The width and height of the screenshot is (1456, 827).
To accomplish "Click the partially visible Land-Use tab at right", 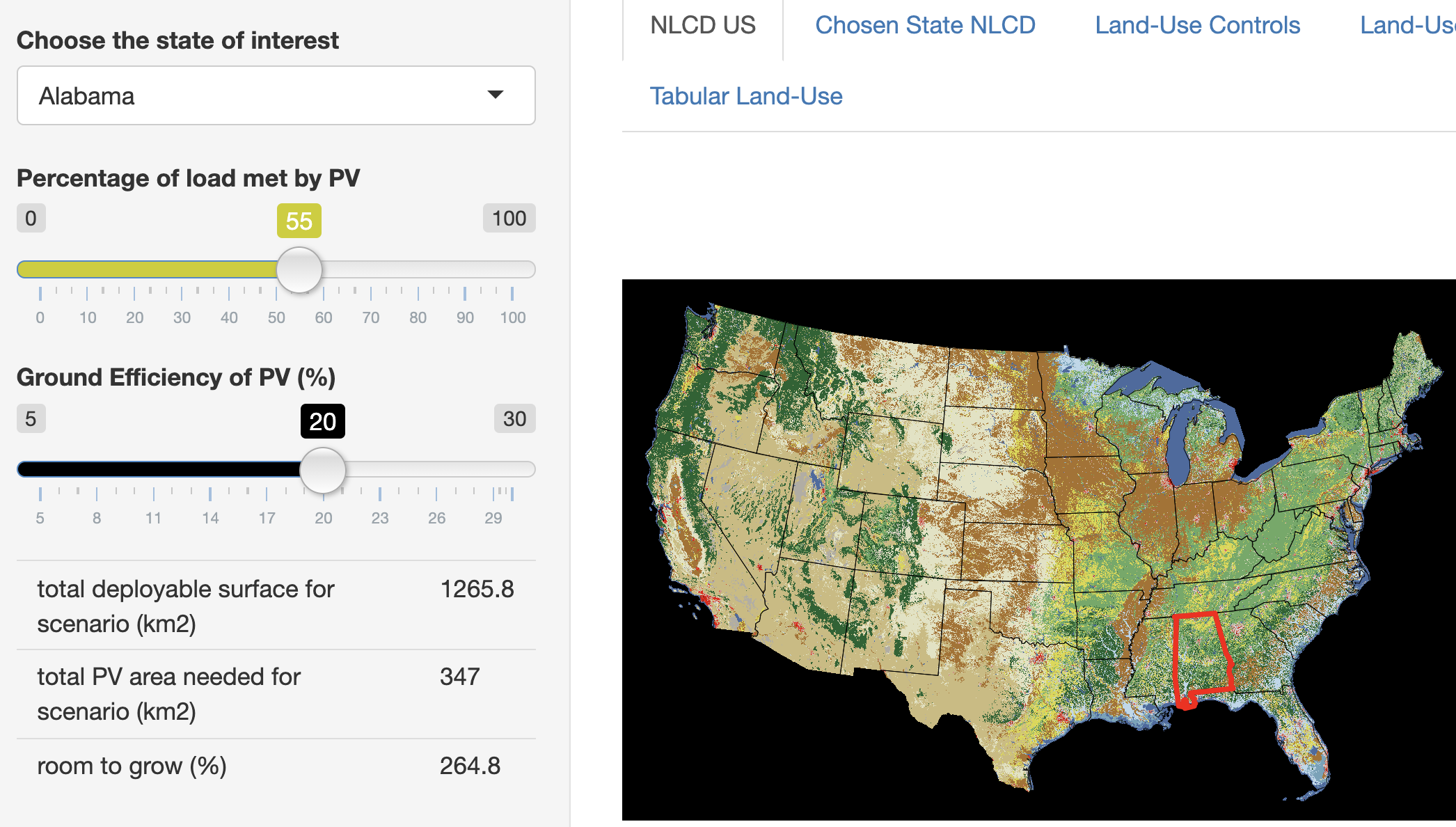I will [1407, 25].
